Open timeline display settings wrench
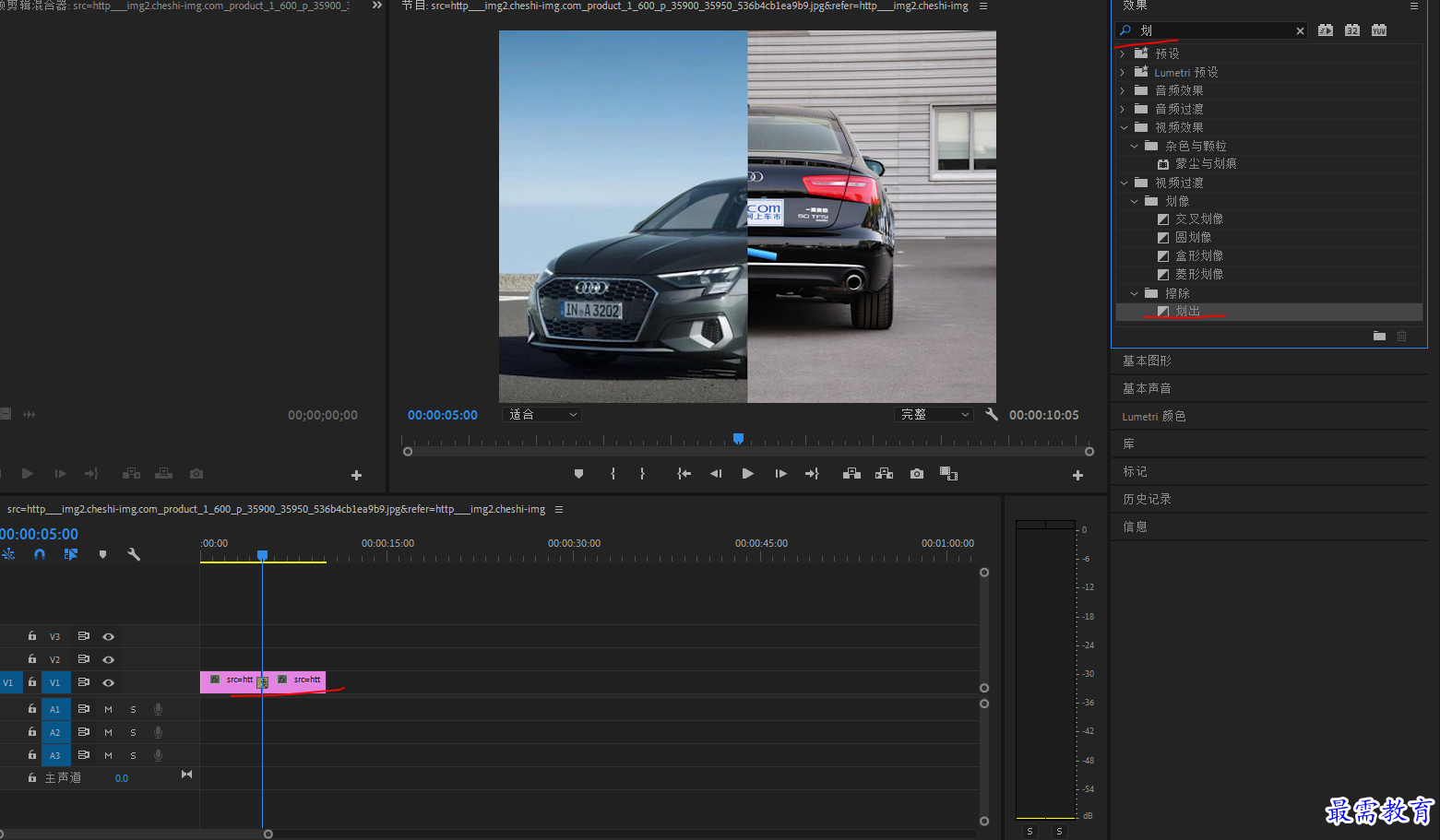The image size is (1440, 840). pos(134,554)
